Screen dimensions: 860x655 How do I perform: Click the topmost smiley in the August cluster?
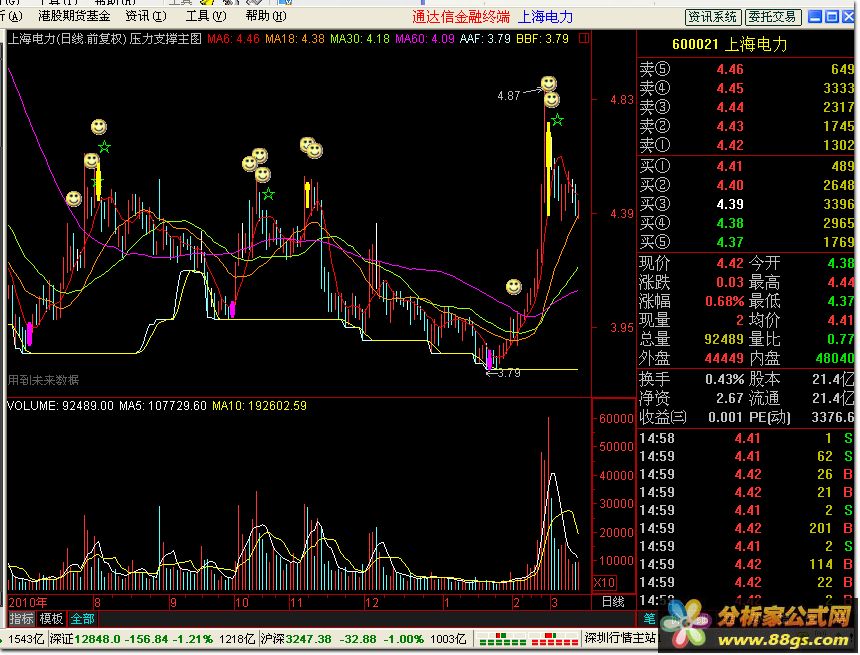pos(99,127)
